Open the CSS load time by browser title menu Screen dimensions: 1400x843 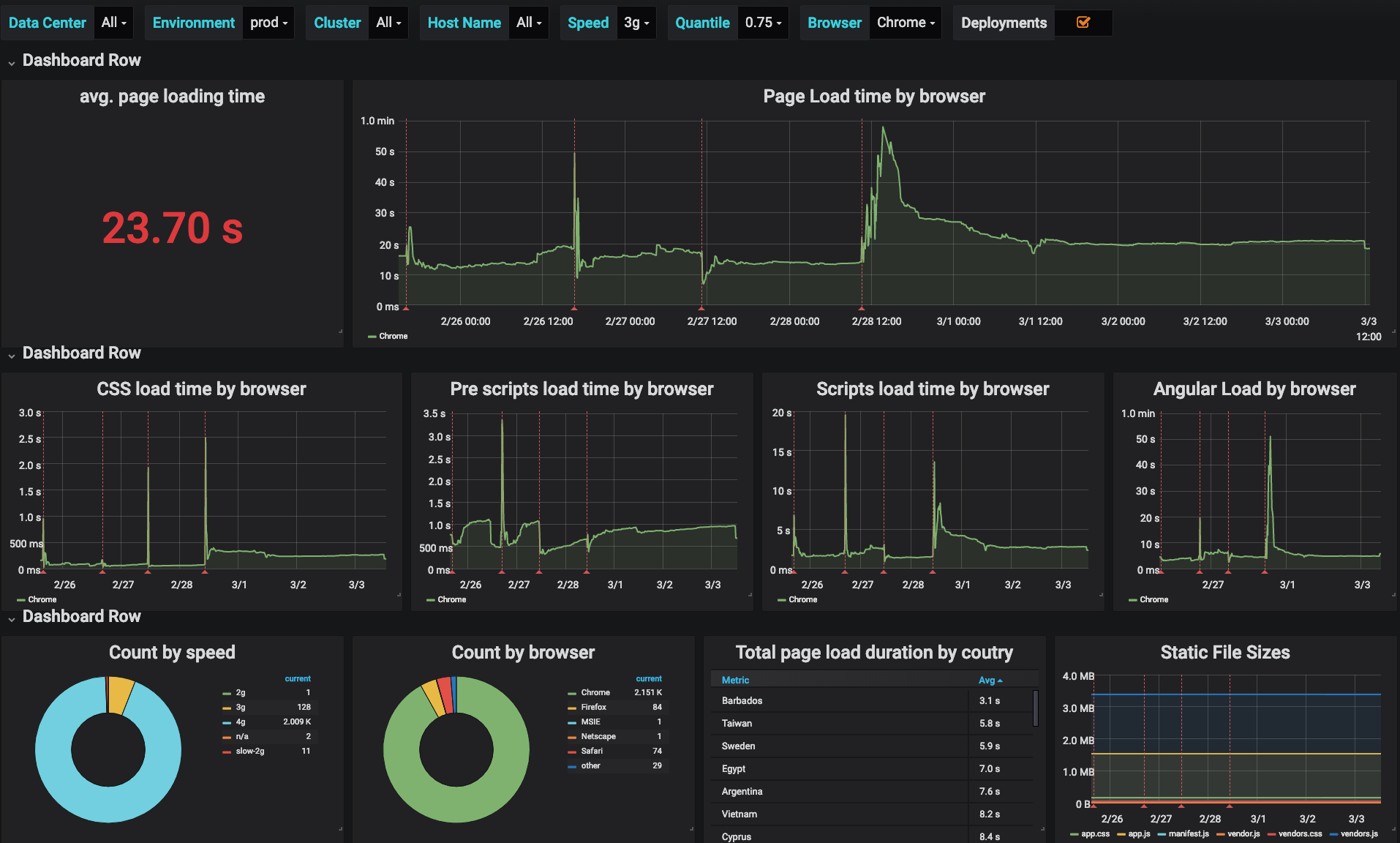tap(201, 389)
